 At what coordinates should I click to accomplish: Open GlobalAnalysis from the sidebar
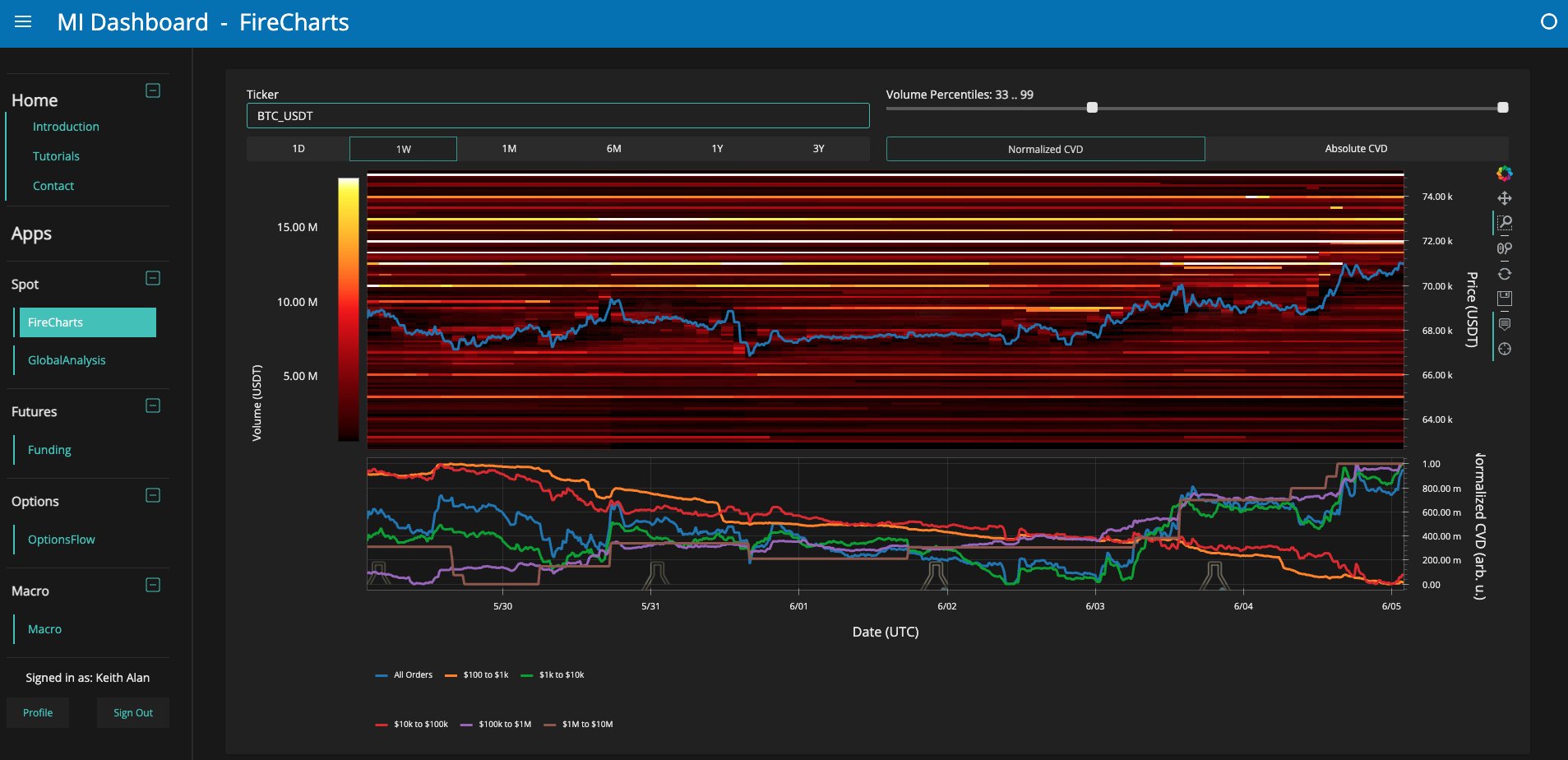[x=67, y=360]
